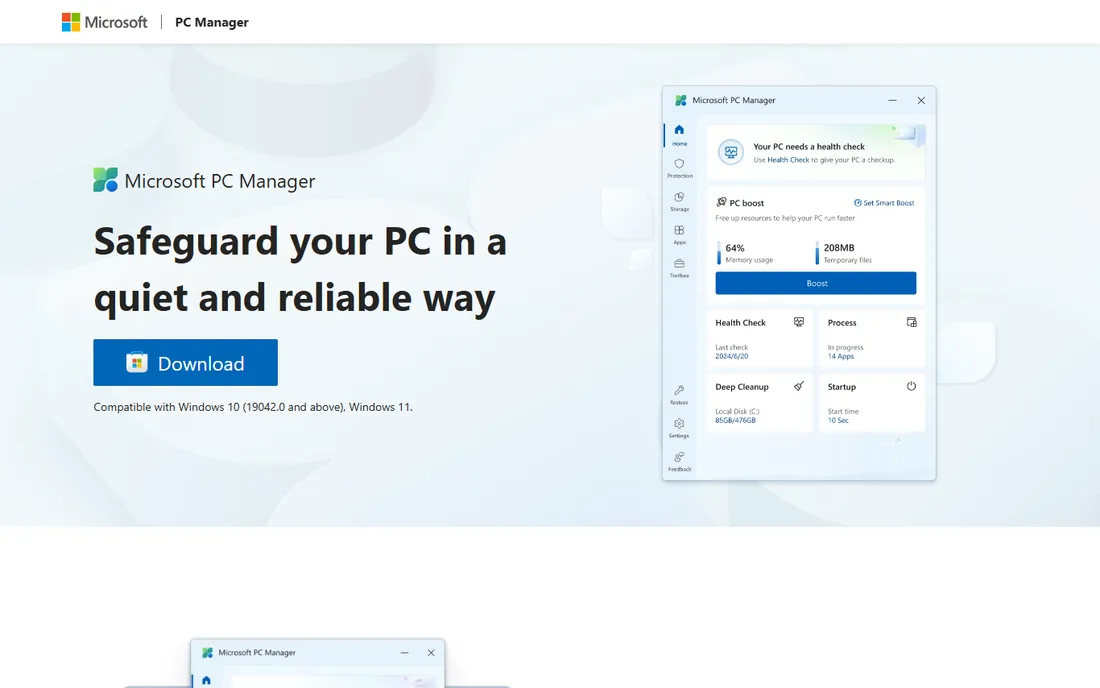Click Home icon in lower PC Manager preview

click(206, 680)
